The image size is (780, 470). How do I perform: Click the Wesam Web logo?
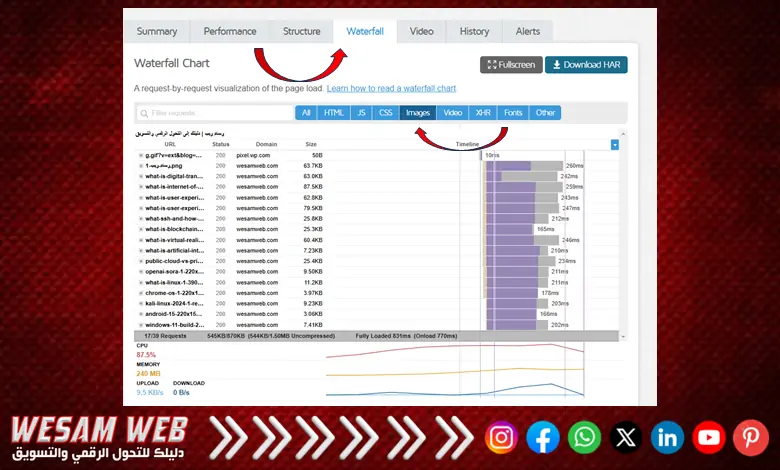coord(99,437)
